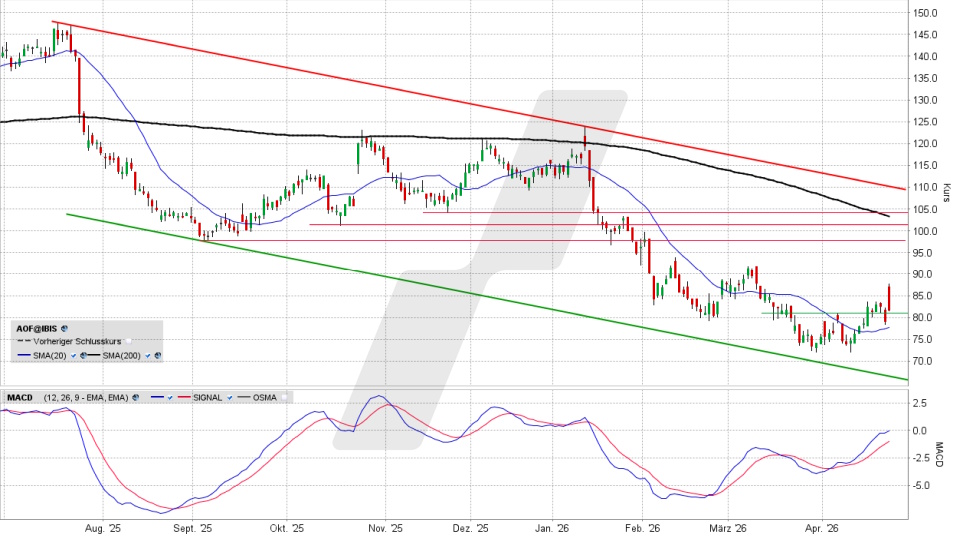The width and height of the screenshot is (960, 540).
Task: Click the MACD indicator title
Action: click(x=20, y=397)
